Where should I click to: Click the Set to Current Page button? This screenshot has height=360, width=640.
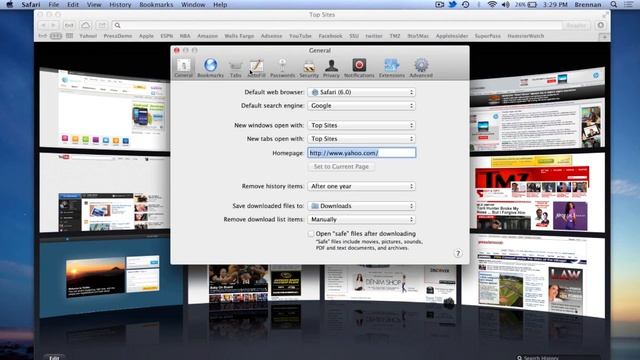341,167
